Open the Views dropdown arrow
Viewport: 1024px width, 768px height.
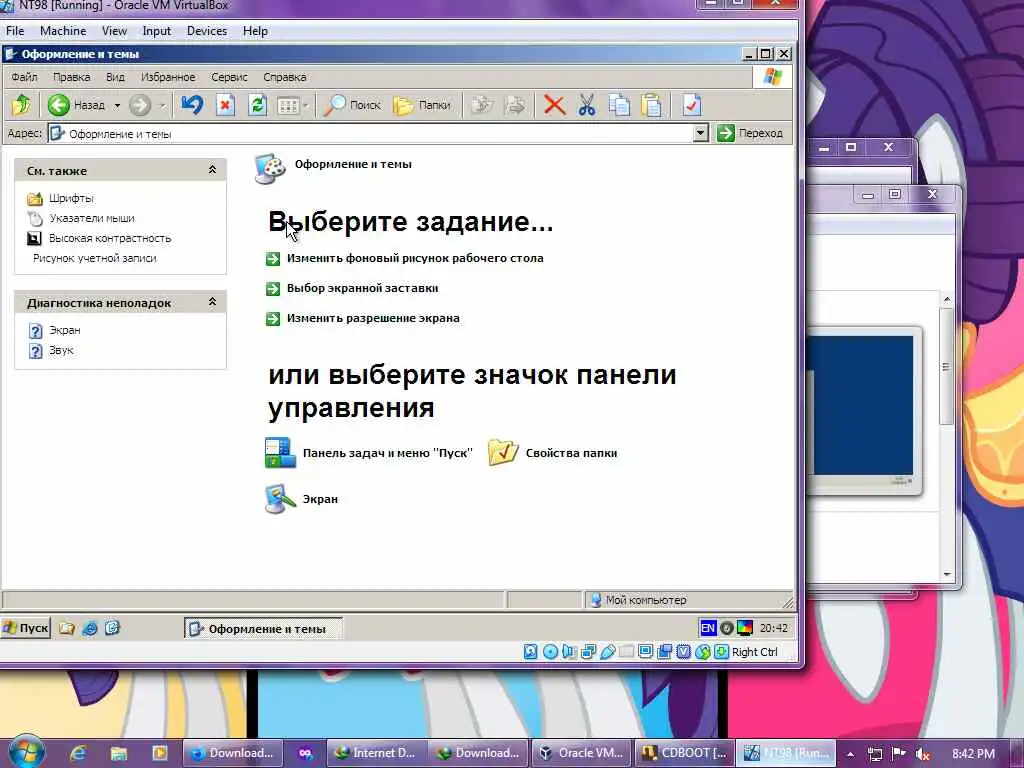click(306, 105)
